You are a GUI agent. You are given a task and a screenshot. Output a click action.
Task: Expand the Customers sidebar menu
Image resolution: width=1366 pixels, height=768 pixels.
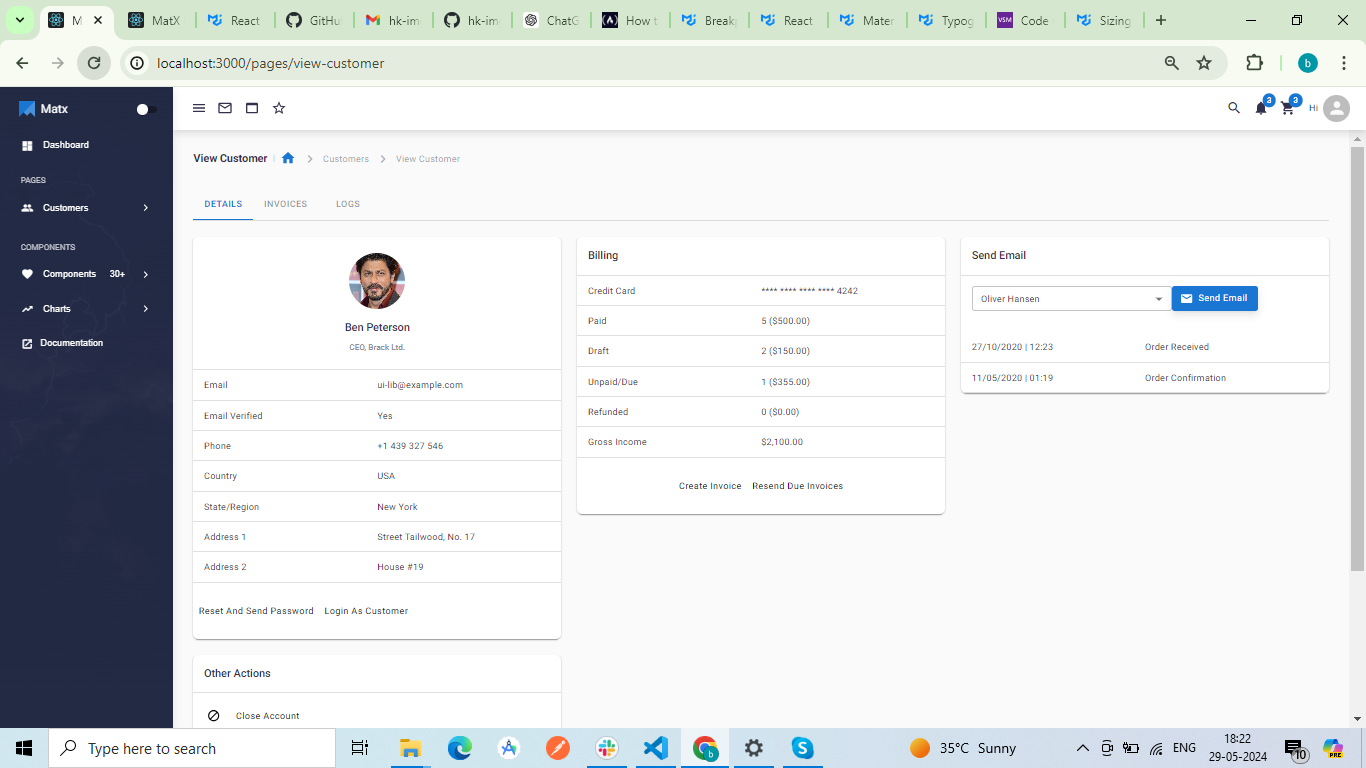(86, 208)
